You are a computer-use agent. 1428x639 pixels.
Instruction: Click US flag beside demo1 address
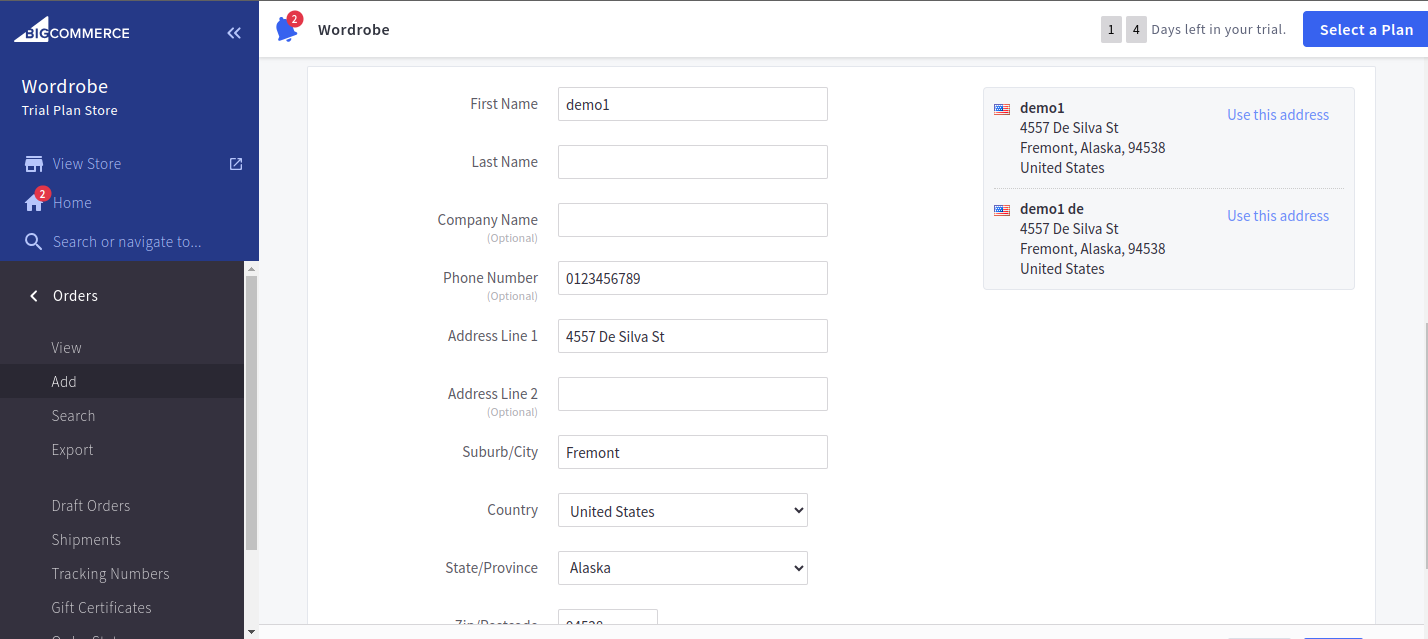coord(1002,109)
